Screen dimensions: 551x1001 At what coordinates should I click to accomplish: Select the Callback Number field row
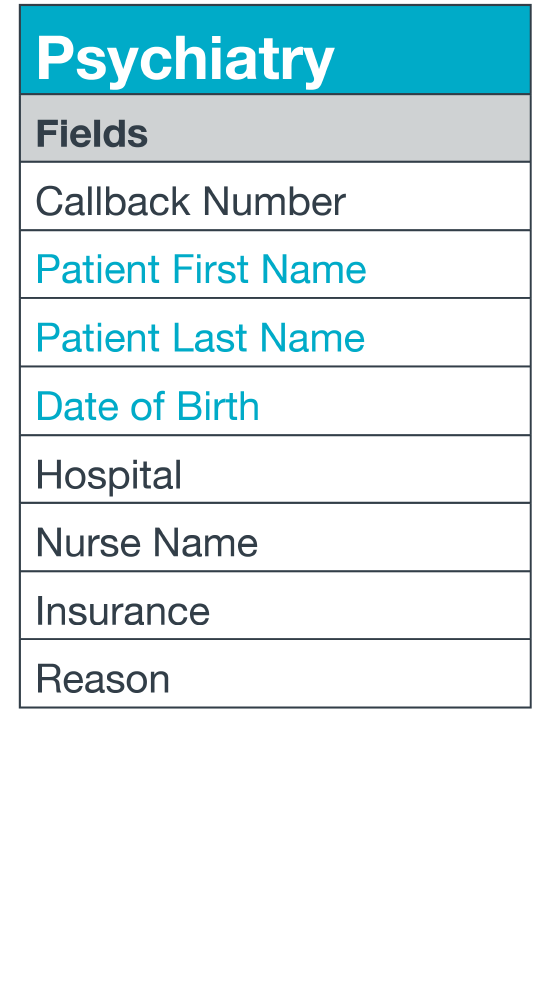click(x=275, y=196)
